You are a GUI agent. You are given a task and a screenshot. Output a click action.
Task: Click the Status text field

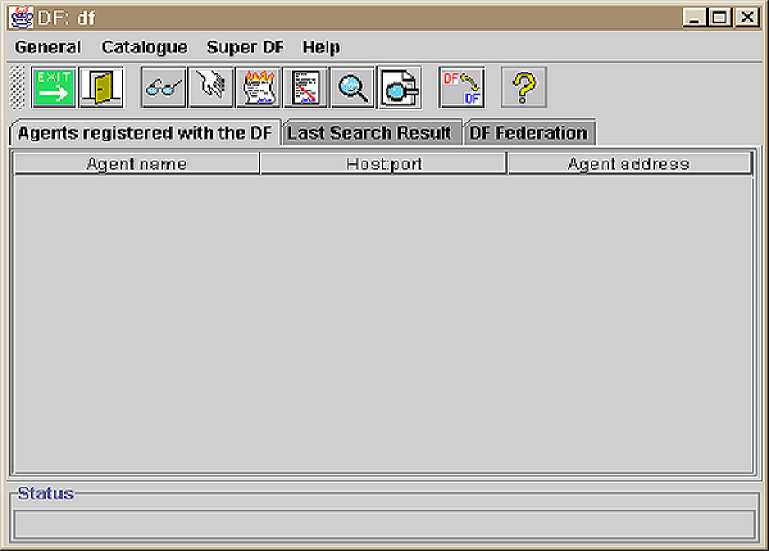pyautogui.click(x=384, y=525)
